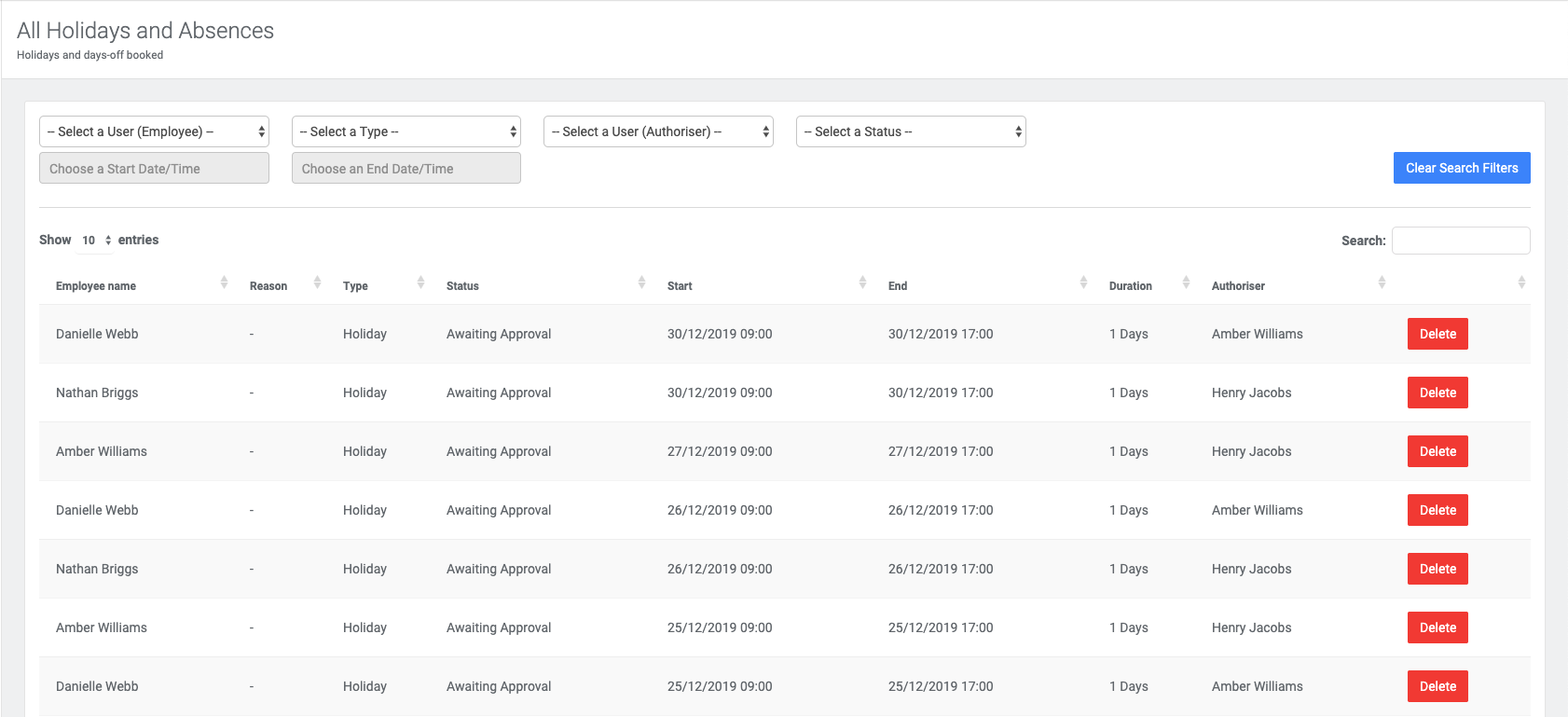Click the Status column header text
Image resolution: width=1568 pixels, height=717 pixels.
(x=462, y=286)
